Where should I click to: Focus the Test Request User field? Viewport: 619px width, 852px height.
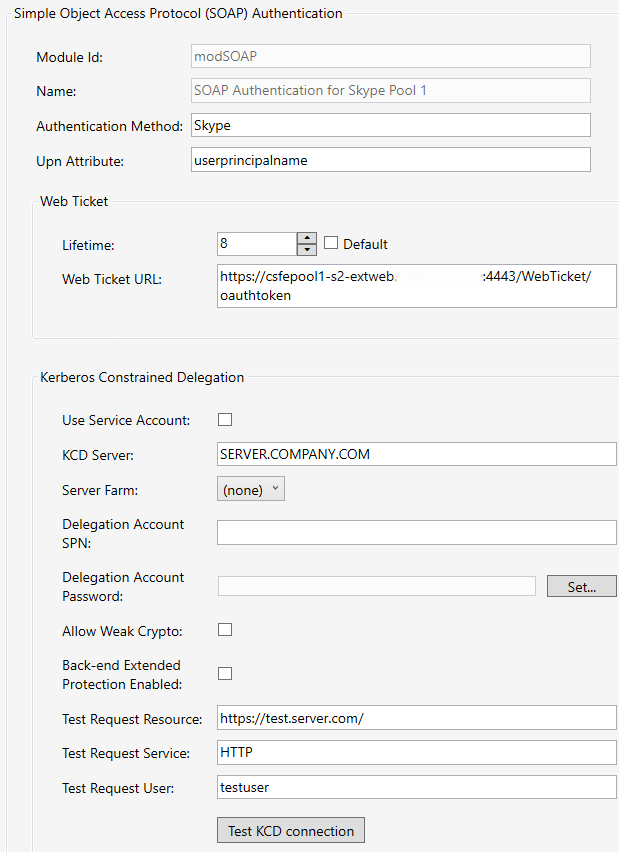pos(416,788)
